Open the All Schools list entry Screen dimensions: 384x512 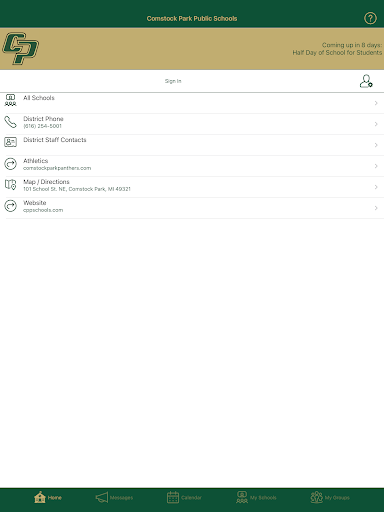39,98
